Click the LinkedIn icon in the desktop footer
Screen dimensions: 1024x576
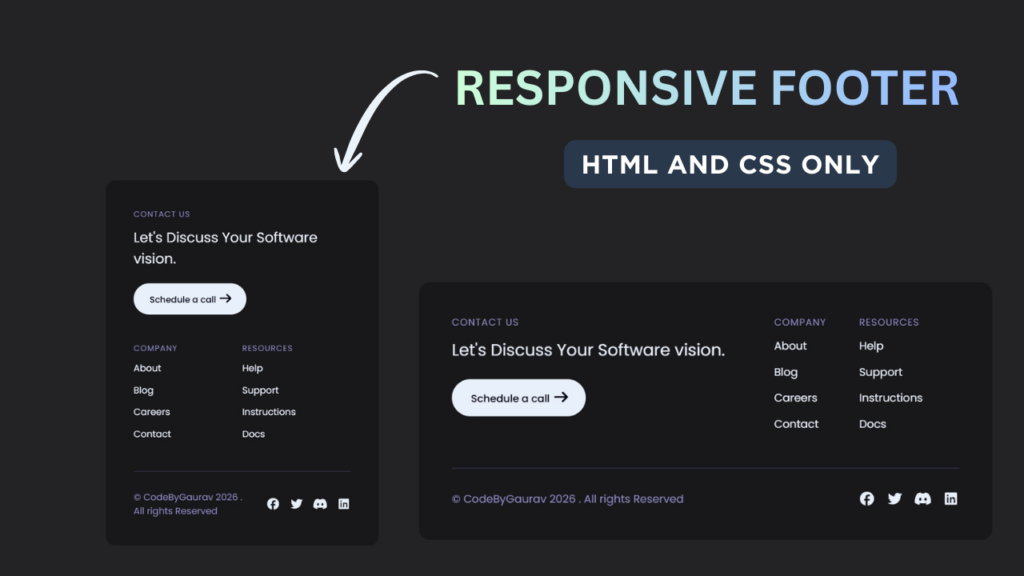pos(951,498)
